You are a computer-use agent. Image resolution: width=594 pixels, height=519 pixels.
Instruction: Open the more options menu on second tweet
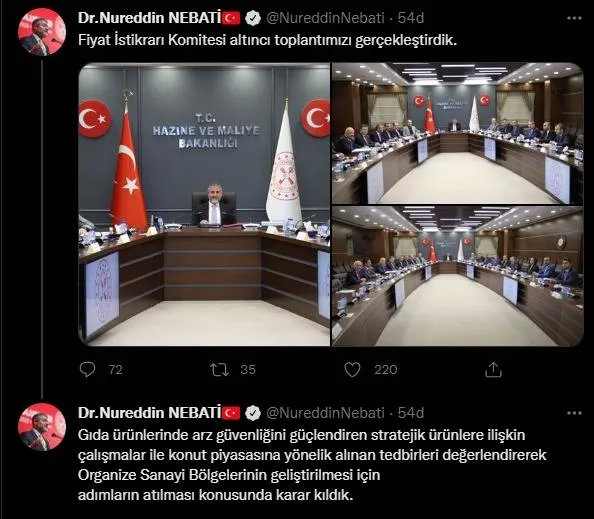574,413
